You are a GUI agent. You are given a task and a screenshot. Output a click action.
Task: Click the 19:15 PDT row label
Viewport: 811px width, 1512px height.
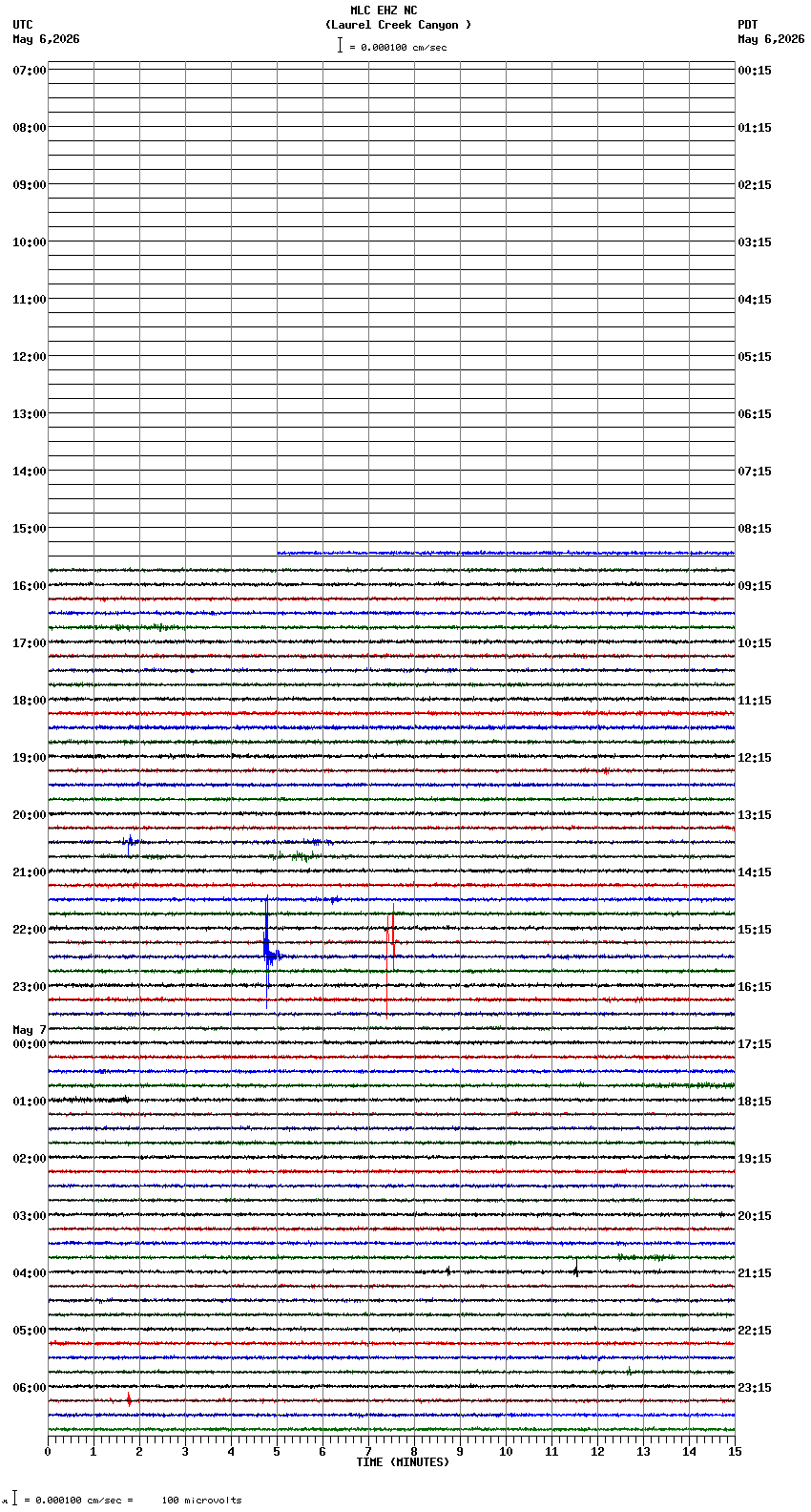755,1159
